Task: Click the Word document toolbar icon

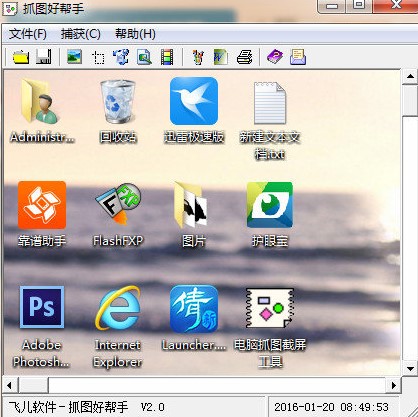Action: tap(221, 57)
